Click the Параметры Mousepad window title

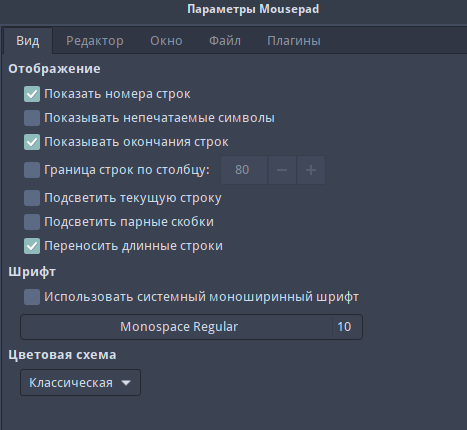(x=253, y=9)
